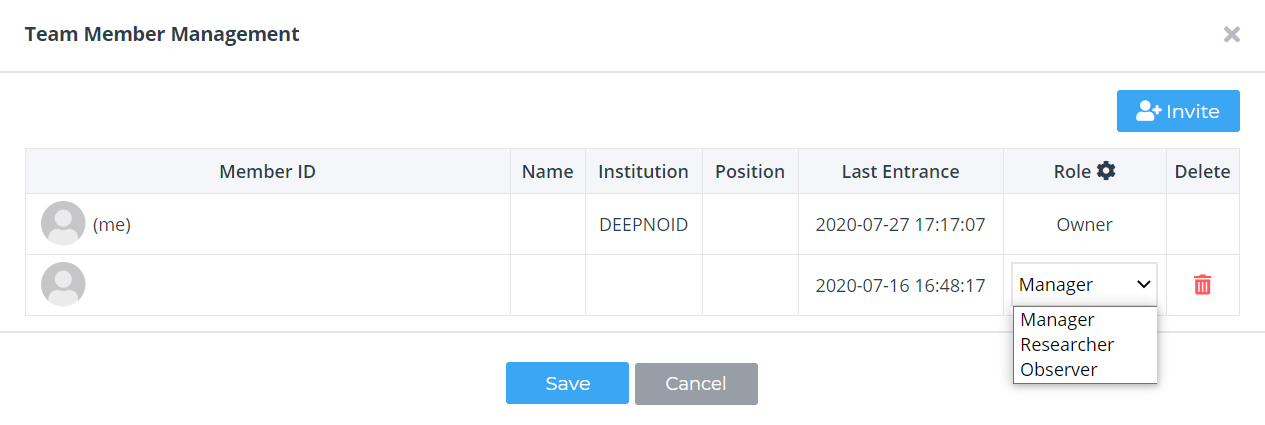Click the DEEPNOID institution cell

tap(643, 224)
